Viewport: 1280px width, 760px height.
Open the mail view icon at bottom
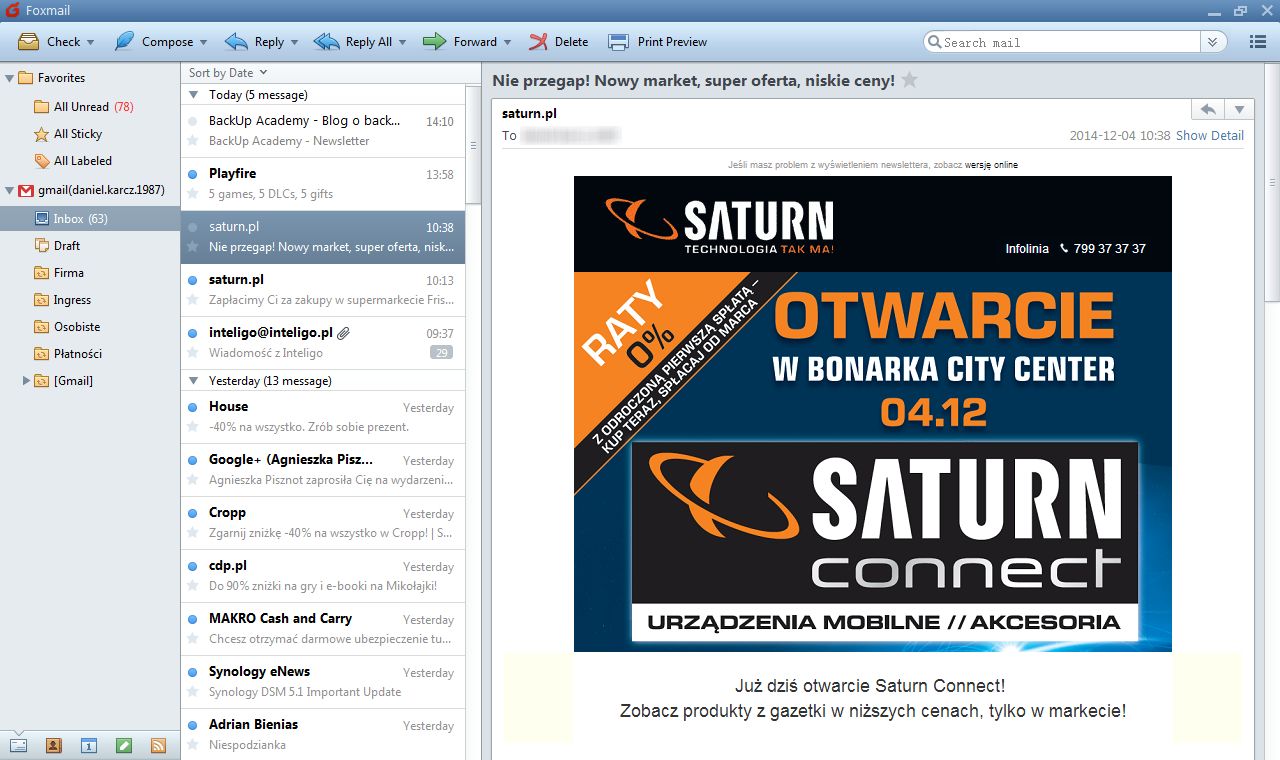[x=18, y=745]
